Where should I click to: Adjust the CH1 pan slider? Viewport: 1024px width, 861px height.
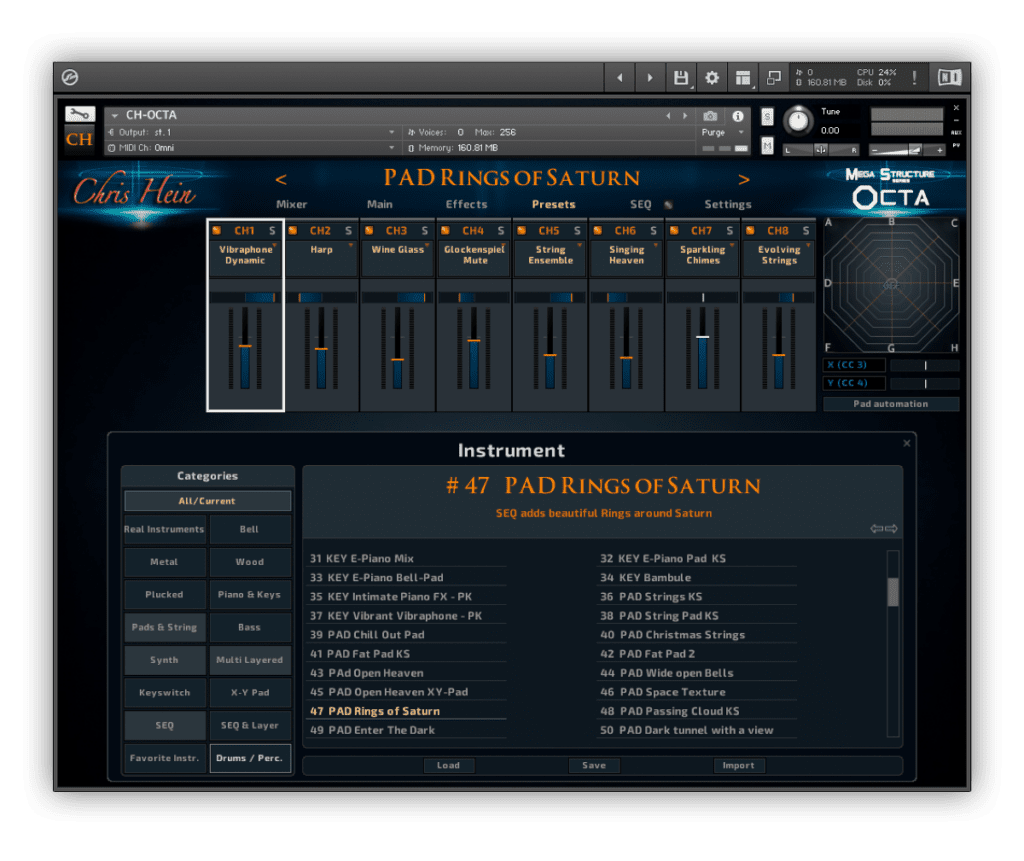[x=246, y=297]
